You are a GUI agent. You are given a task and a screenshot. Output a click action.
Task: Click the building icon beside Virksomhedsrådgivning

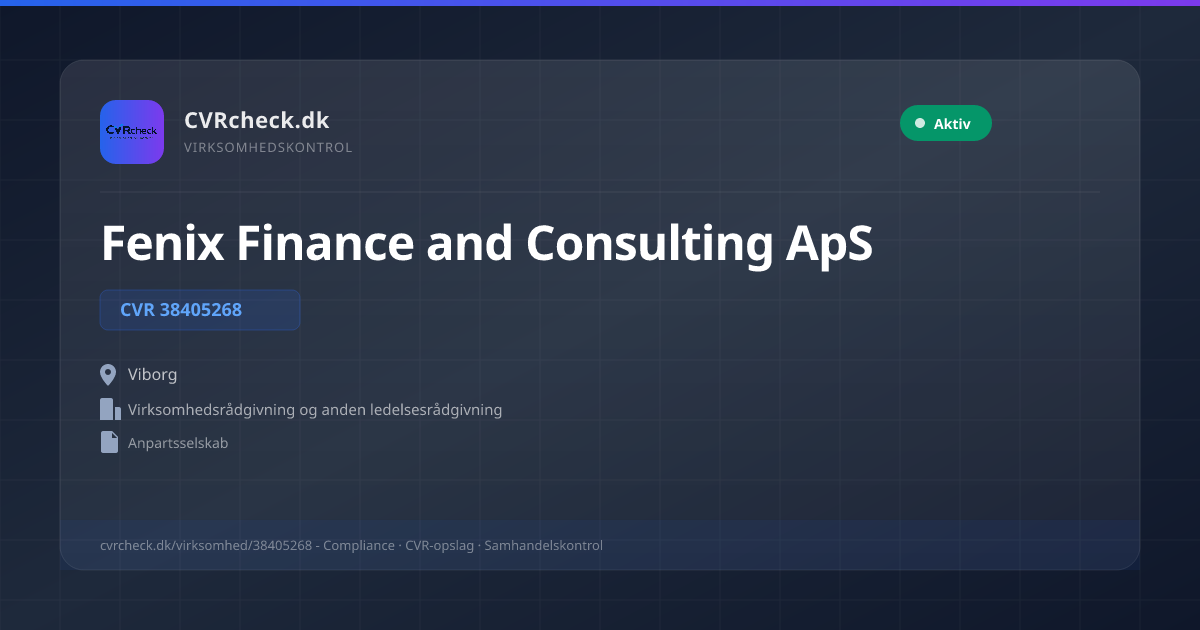click(110, 409)
